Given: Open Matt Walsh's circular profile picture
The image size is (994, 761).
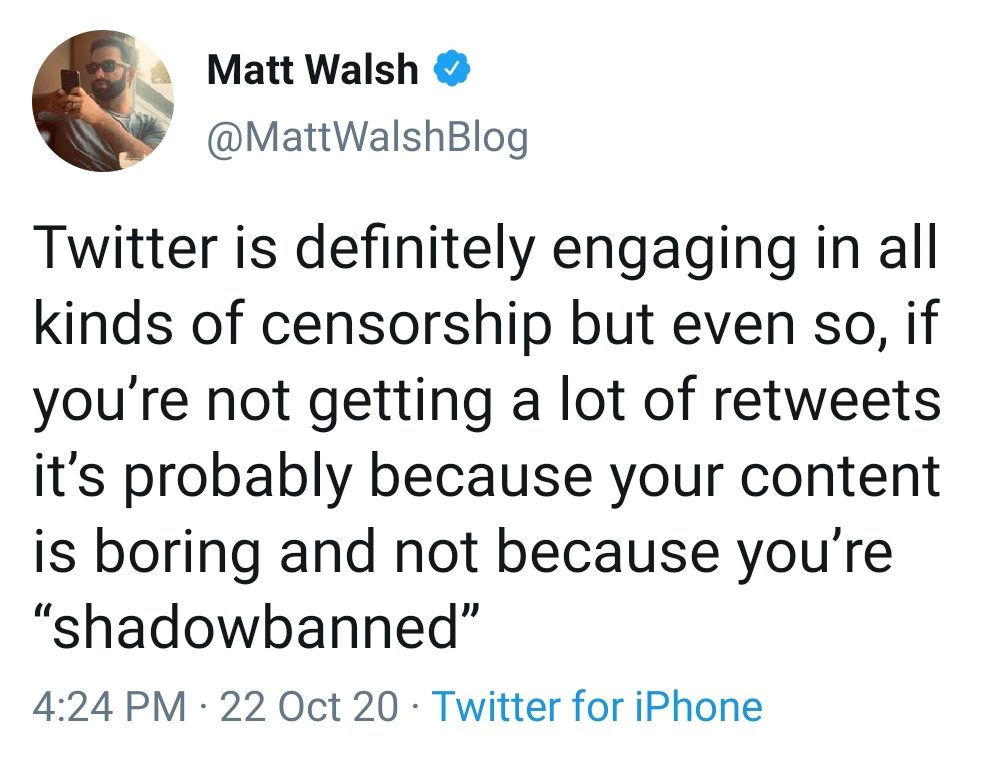Looking at the screenshot, I should (x=103, y=101).
